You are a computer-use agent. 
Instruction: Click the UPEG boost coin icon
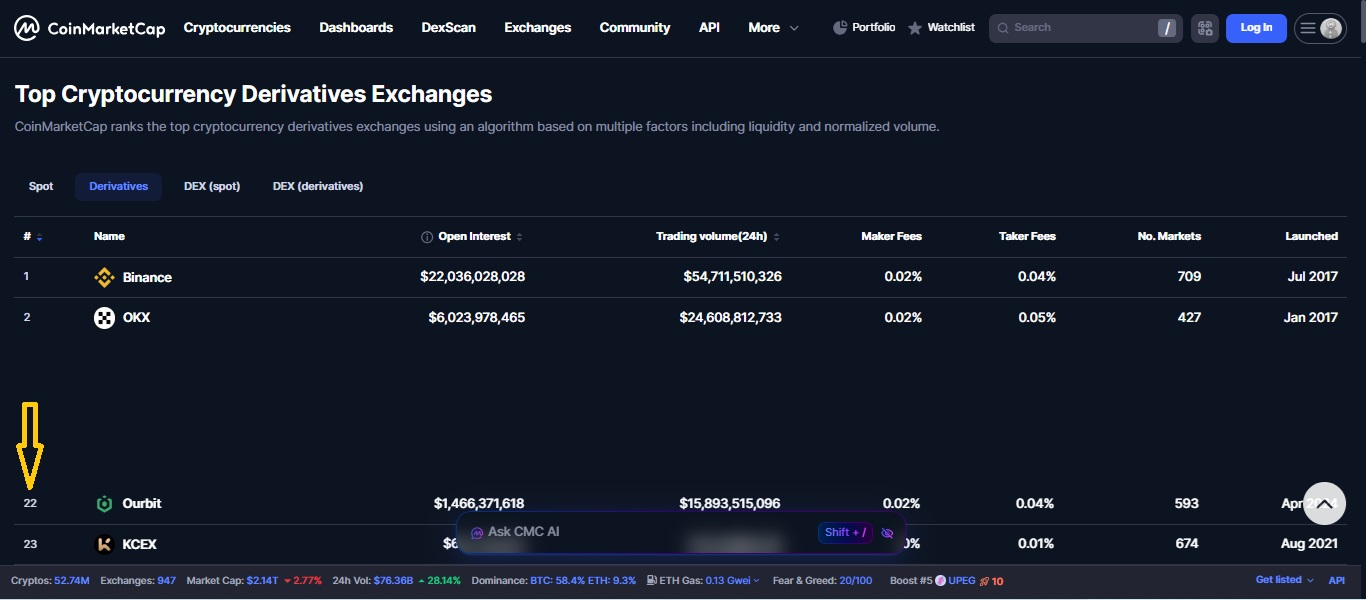click(940, 580)
